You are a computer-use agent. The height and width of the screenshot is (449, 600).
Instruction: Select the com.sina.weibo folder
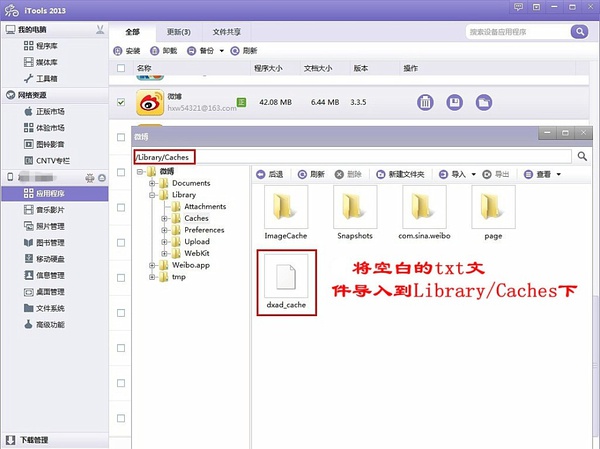424,213
